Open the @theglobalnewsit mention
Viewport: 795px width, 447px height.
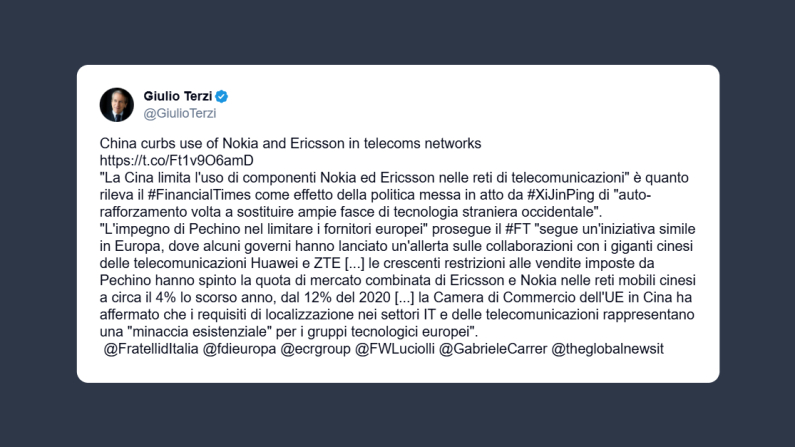pyautogui.click(x=608, y=348)
